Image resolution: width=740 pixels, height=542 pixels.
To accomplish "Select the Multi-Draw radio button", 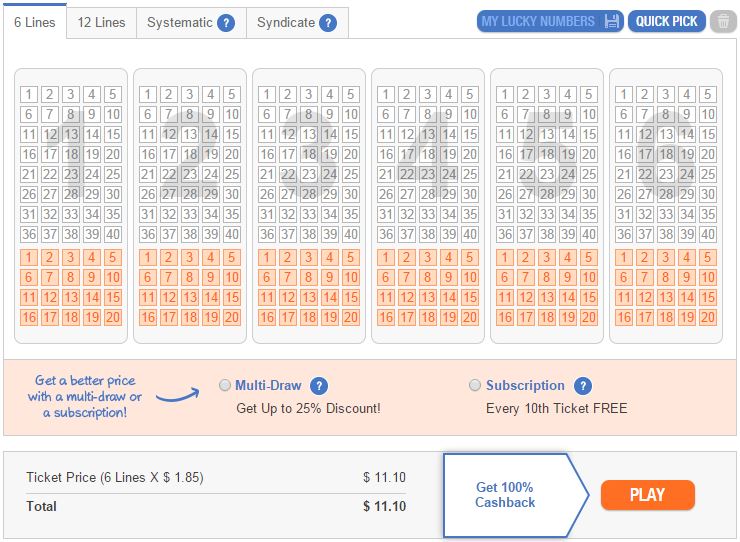I will pos(225,385).
